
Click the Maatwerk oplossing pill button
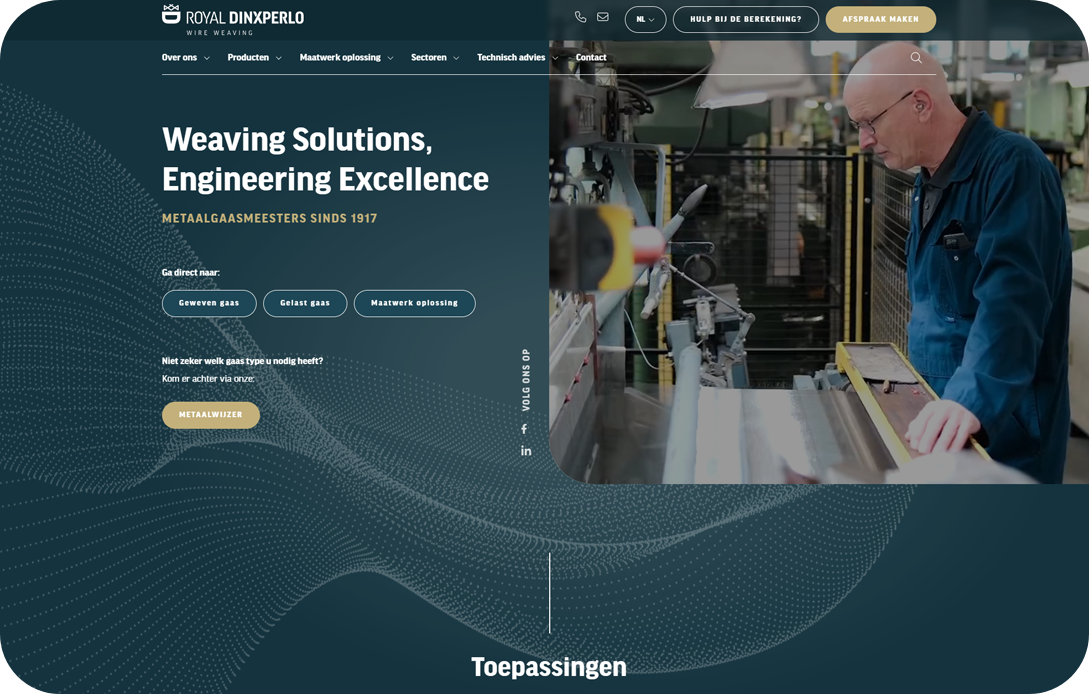point(415,304)
